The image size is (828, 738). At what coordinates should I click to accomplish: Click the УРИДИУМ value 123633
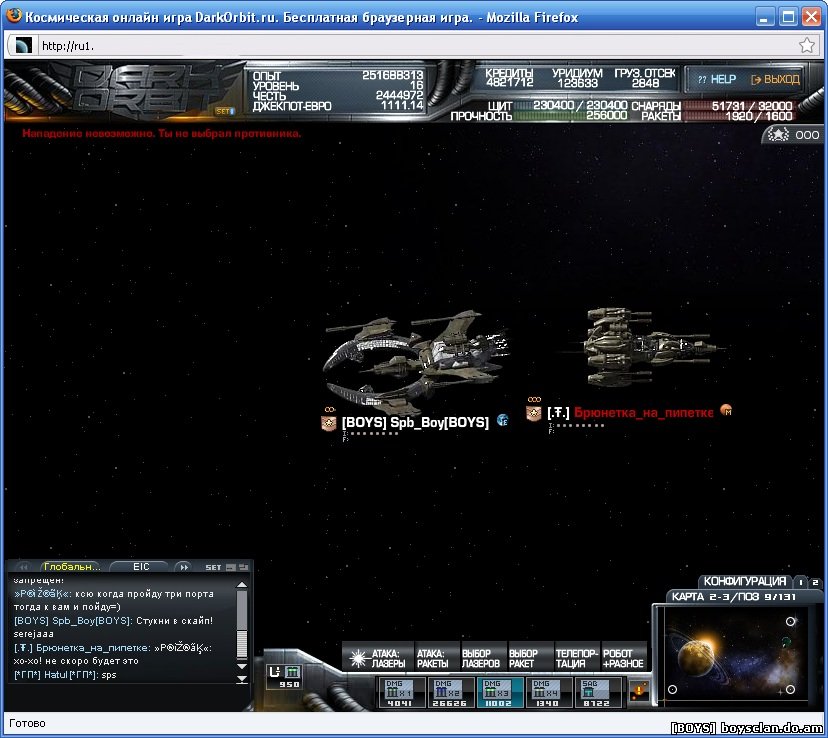(x=577, y=83)
